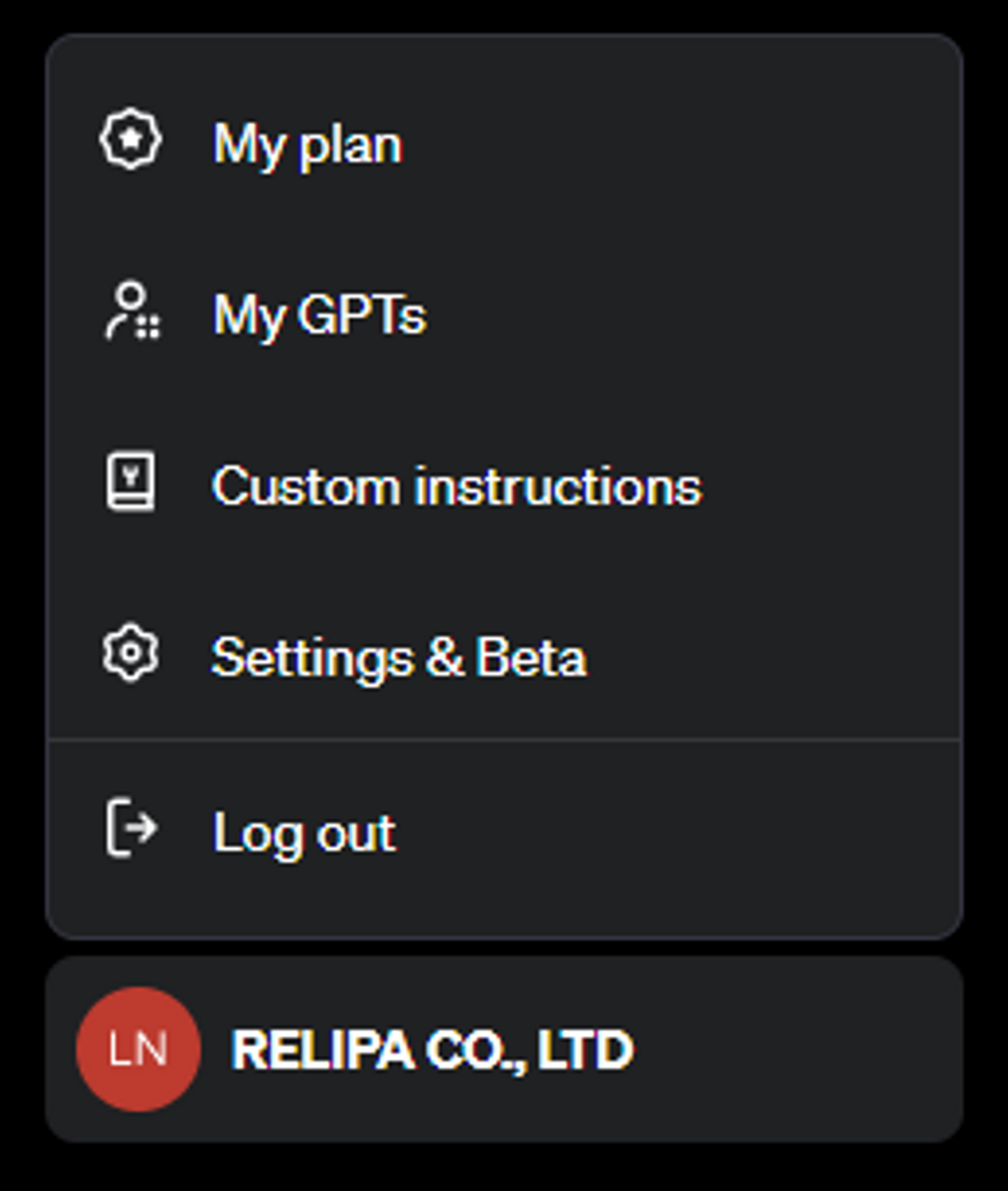The width and height of the screenshot is (1008, 1191).
Task: Click the book icon for Custom instructions
Action: pos(130,482)
